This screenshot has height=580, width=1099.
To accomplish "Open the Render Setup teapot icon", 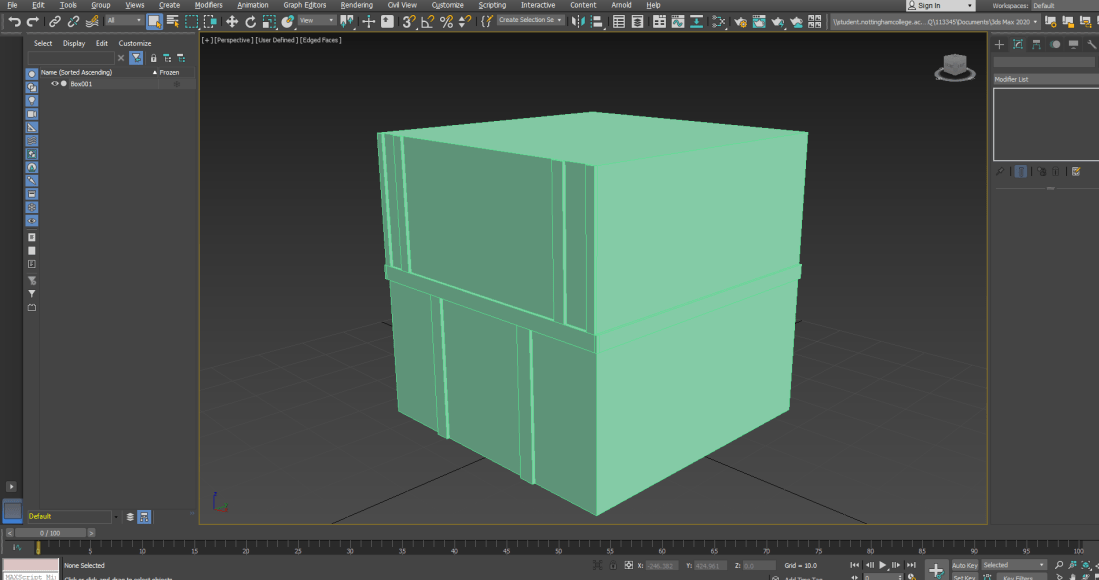I will 741,21.
